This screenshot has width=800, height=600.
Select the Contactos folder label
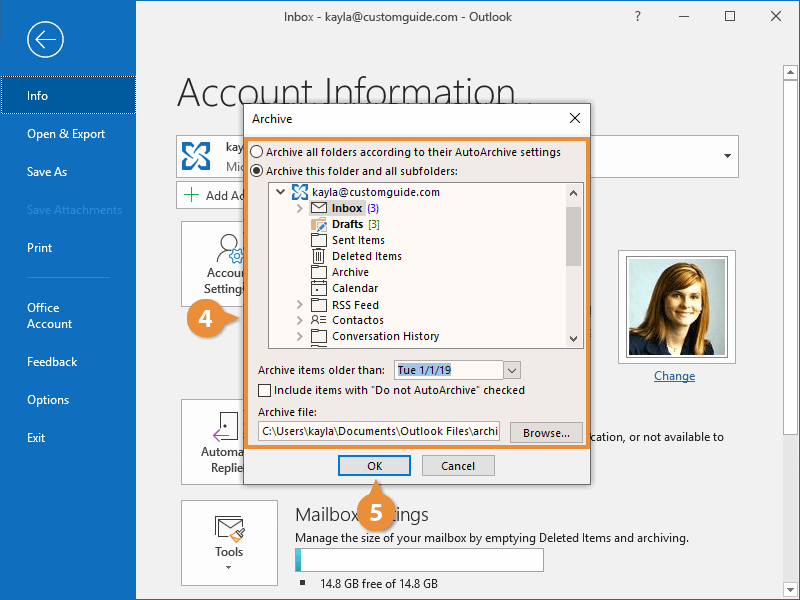358,320
